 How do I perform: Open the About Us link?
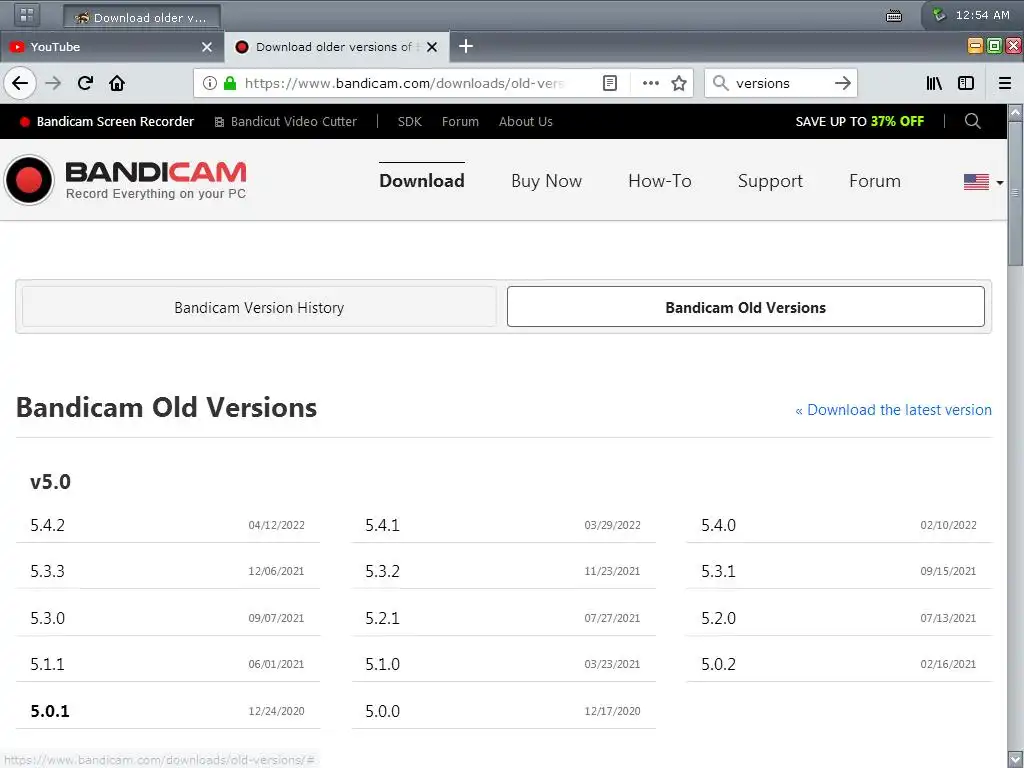coord(526,121)
